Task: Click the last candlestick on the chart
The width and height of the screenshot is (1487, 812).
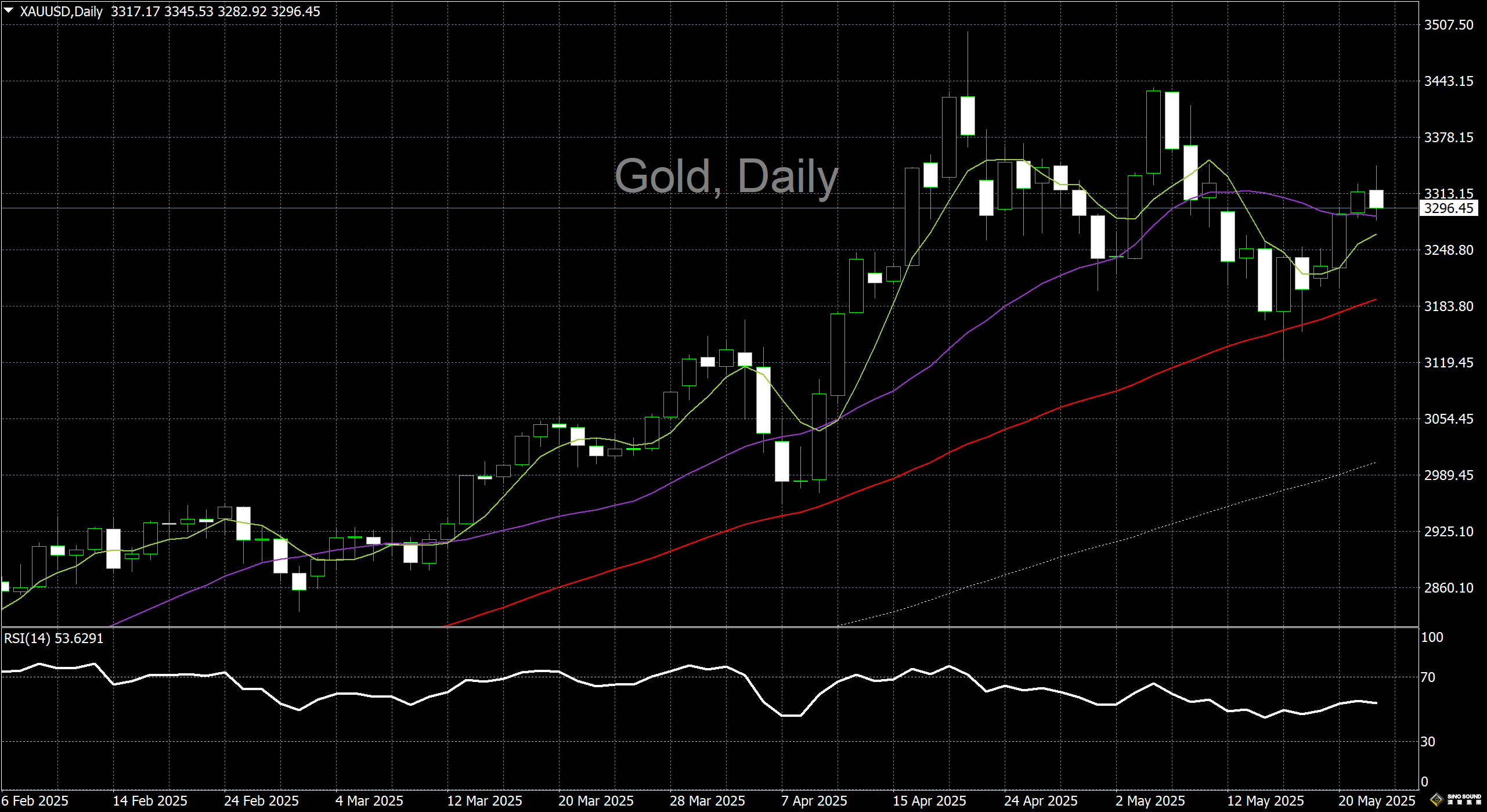Action: (x=1376, y=199)
